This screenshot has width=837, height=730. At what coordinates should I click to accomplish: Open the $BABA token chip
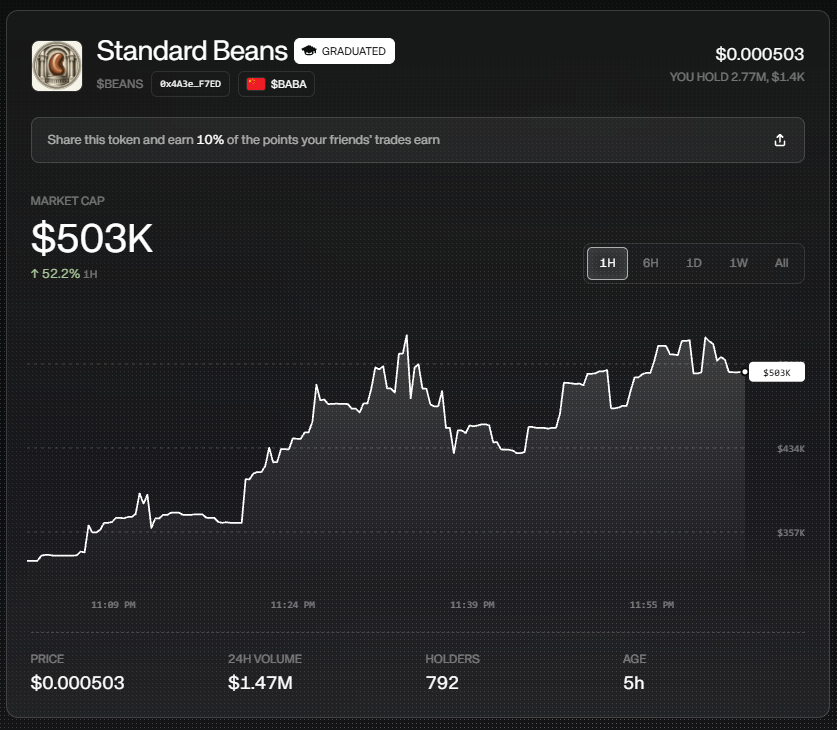point(277,84)
